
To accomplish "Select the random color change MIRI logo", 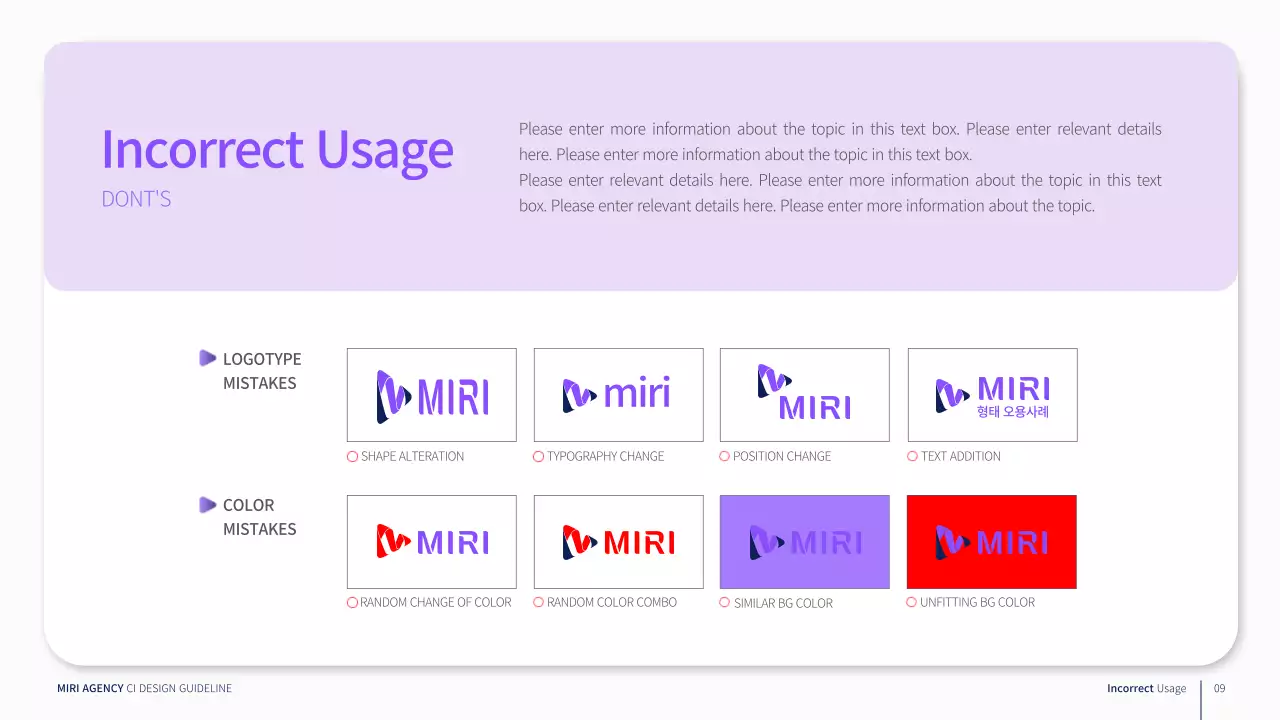I will 431,541.
